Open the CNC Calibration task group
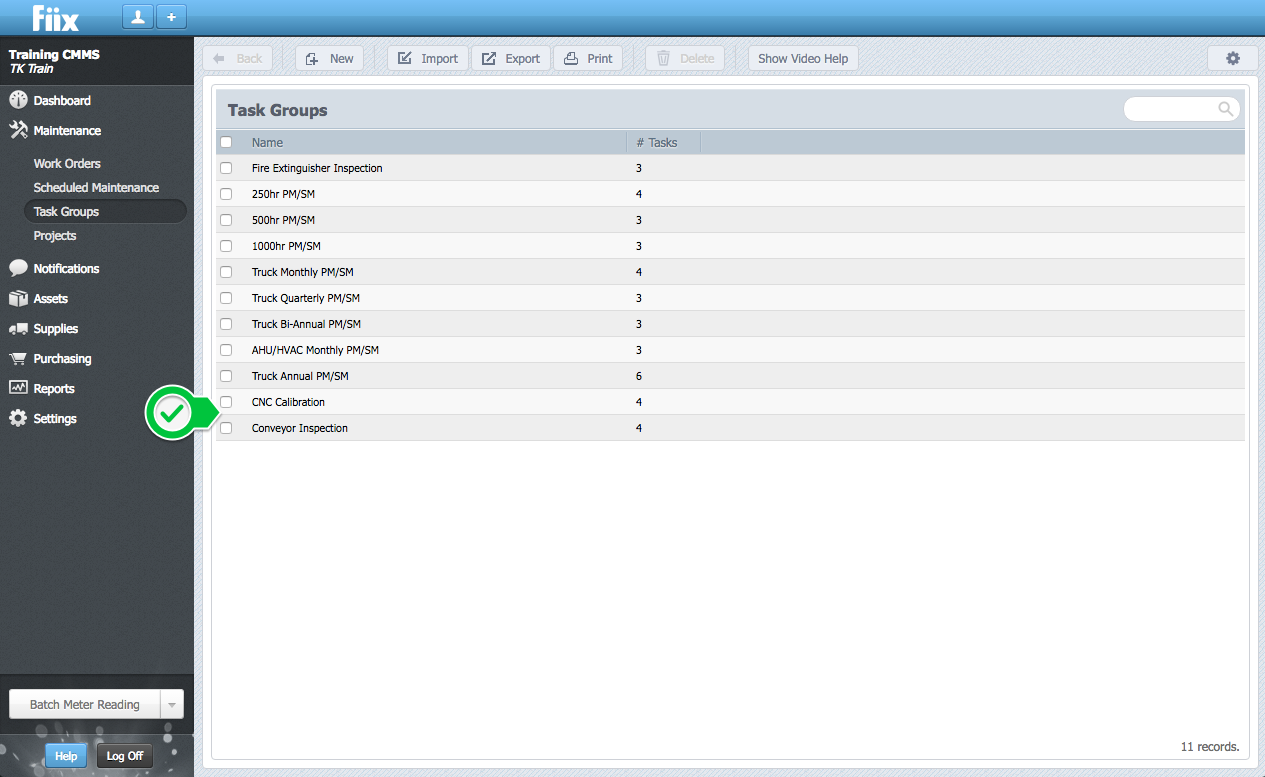Screen dimensions: 1265x777 (288, 402)
